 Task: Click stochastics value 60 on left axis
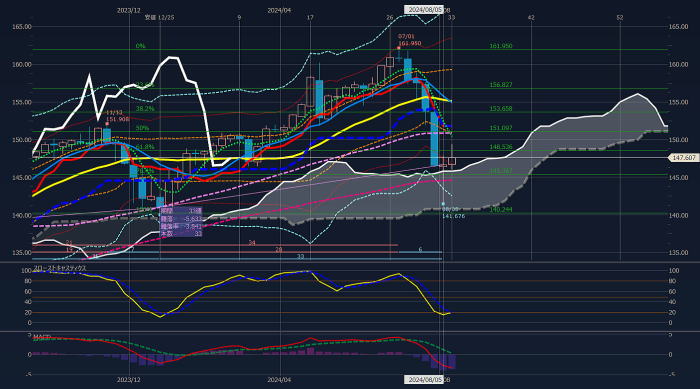(x=28, y=292)
